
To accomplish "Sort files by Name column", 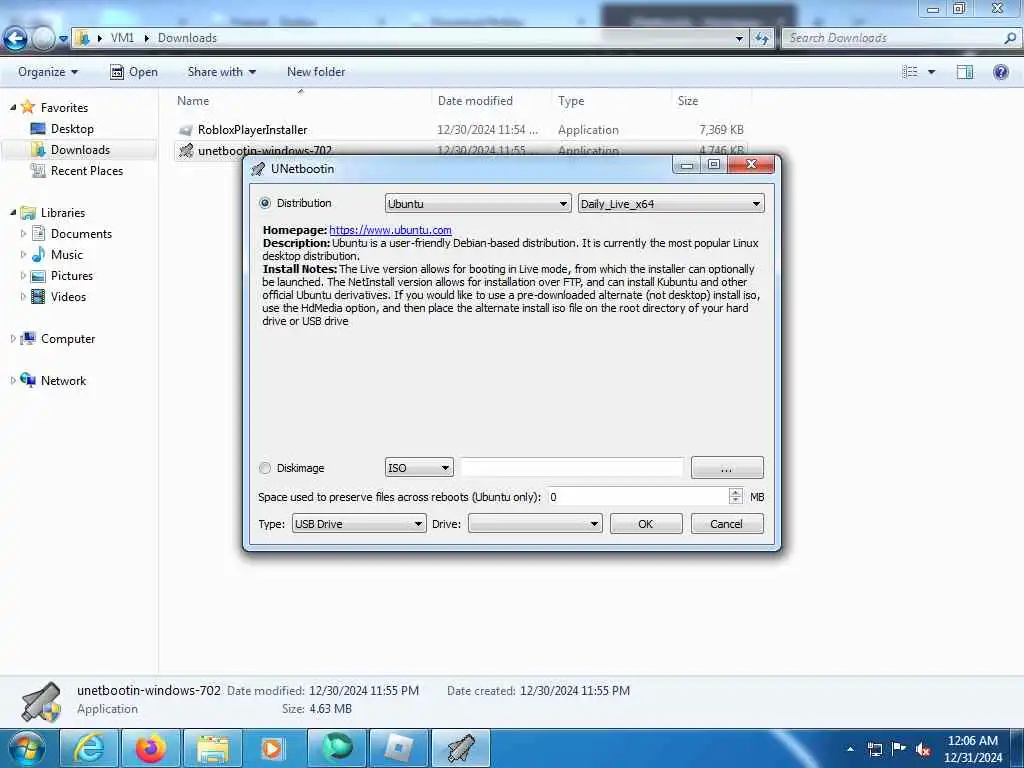I will click(193, 101).
